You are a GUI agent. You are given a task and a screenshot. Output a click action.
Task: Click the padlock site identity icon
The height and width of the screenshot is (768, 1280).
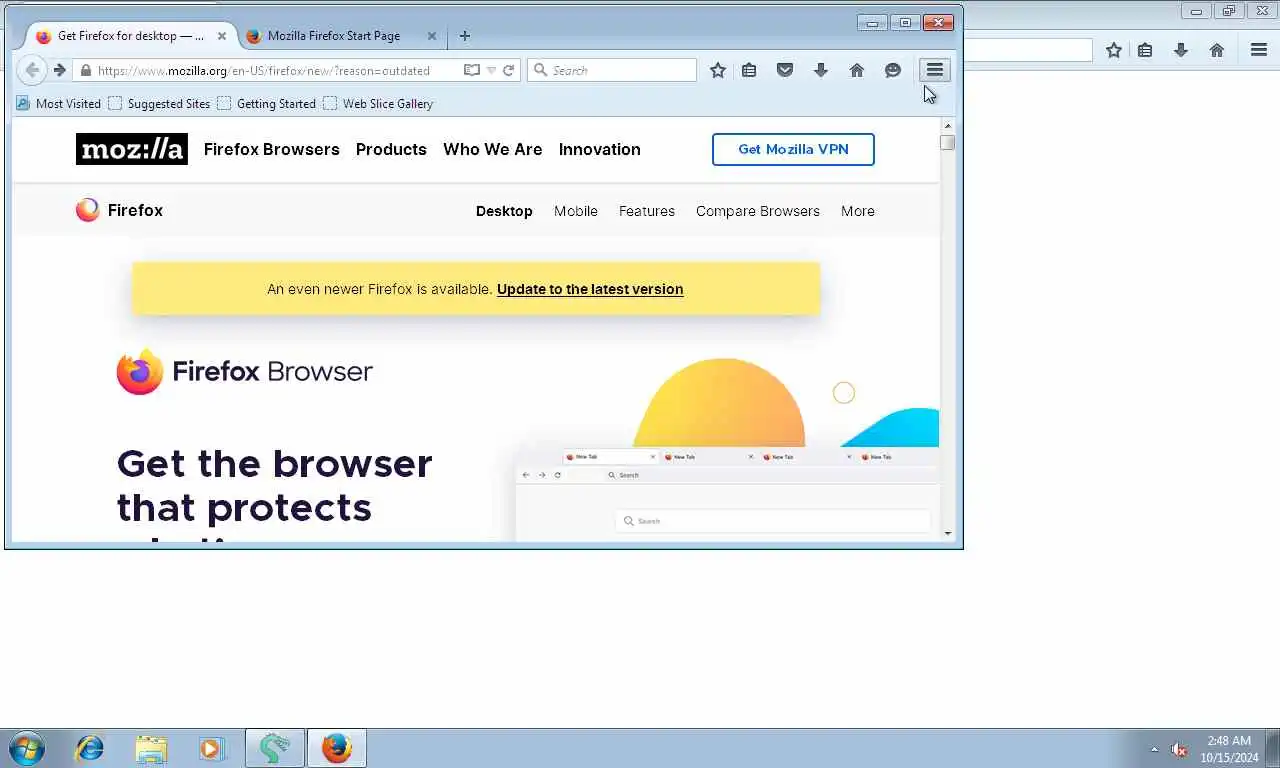pos(86,70)
